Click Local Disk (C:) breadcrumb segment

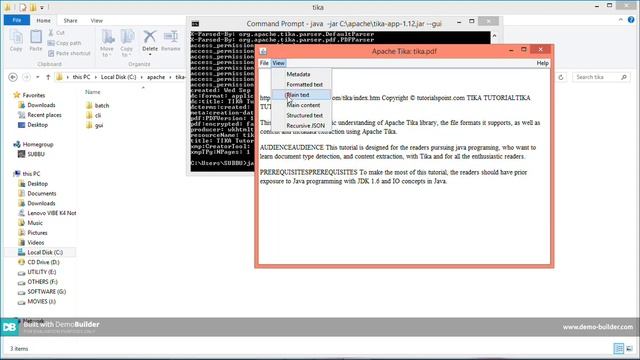118,77
